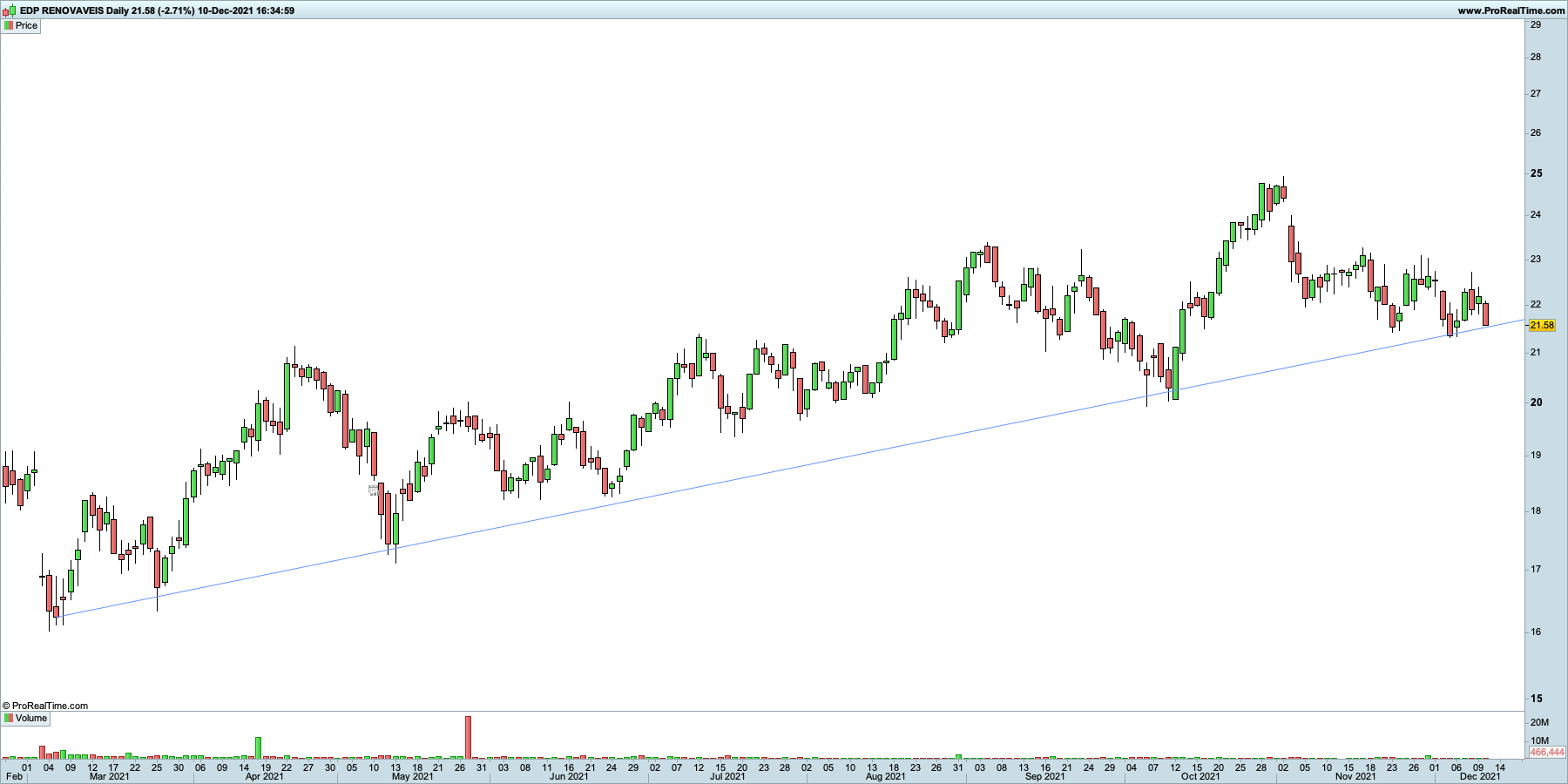The image size is (1568, 784).
Task: Open the Price panel label
Action: pyautogui.click(x=21, y=25)
